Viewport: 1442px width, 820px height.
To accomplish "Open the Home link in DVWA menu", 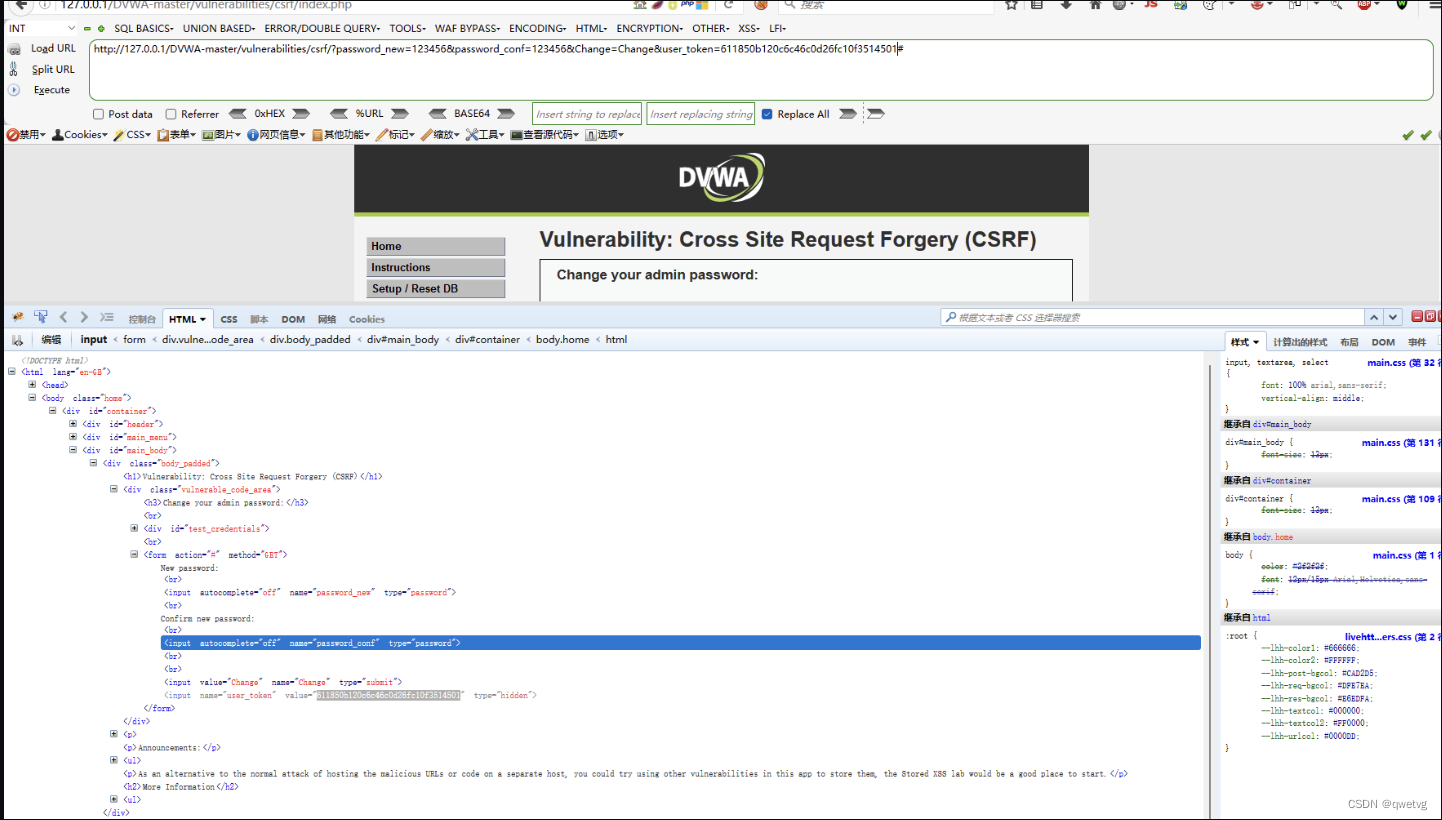I will click(436, 246).
